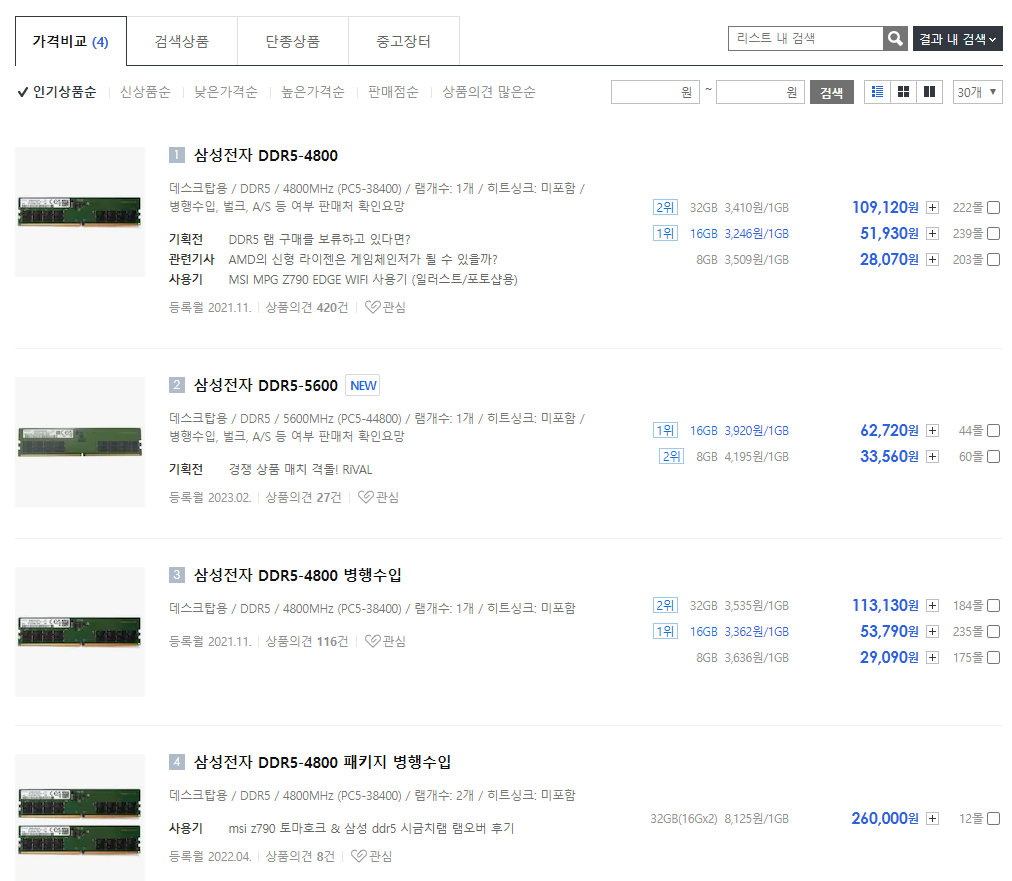The image size is (1012, 881).
Task: Sort by 신상품순
Action: [x=145, y=92]
